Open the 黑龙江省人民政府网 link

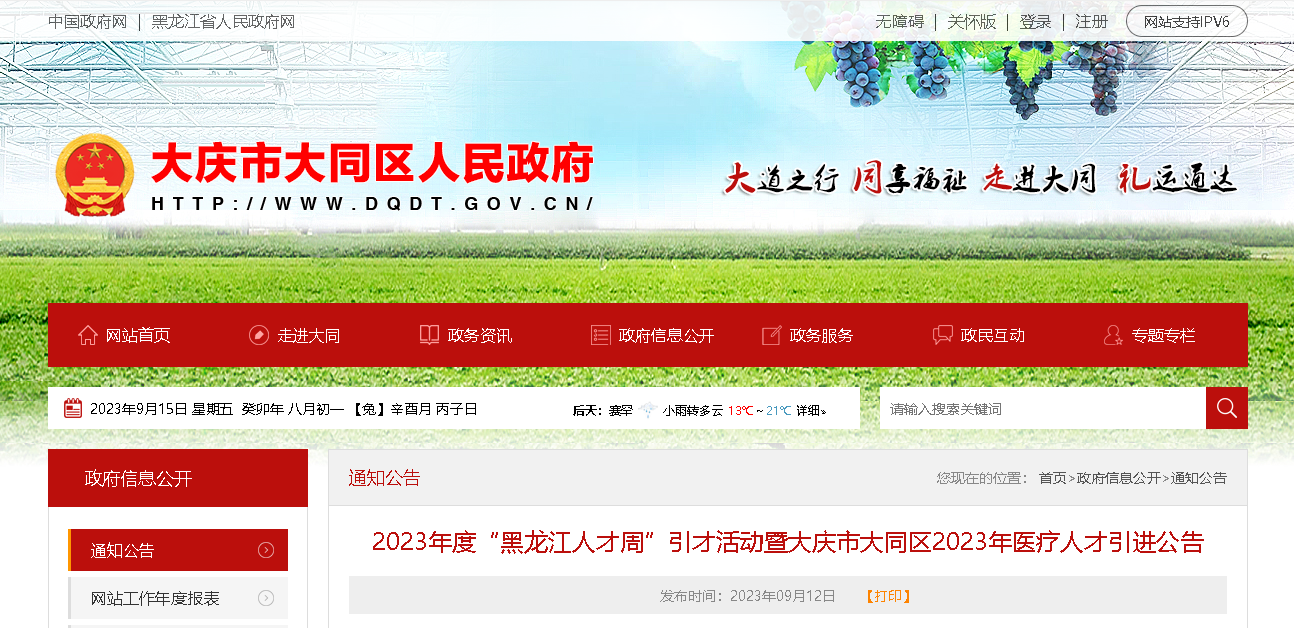[223, 22]
